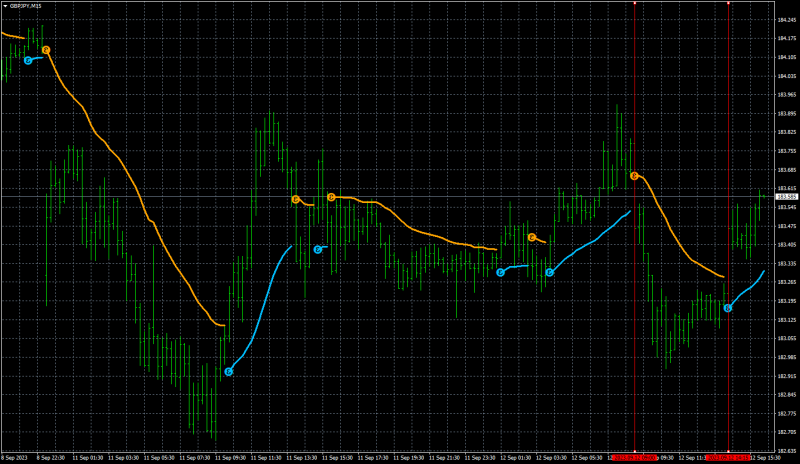Click the first red vertical line's top handle
This screenshot has width=800, height=464.
635,3
